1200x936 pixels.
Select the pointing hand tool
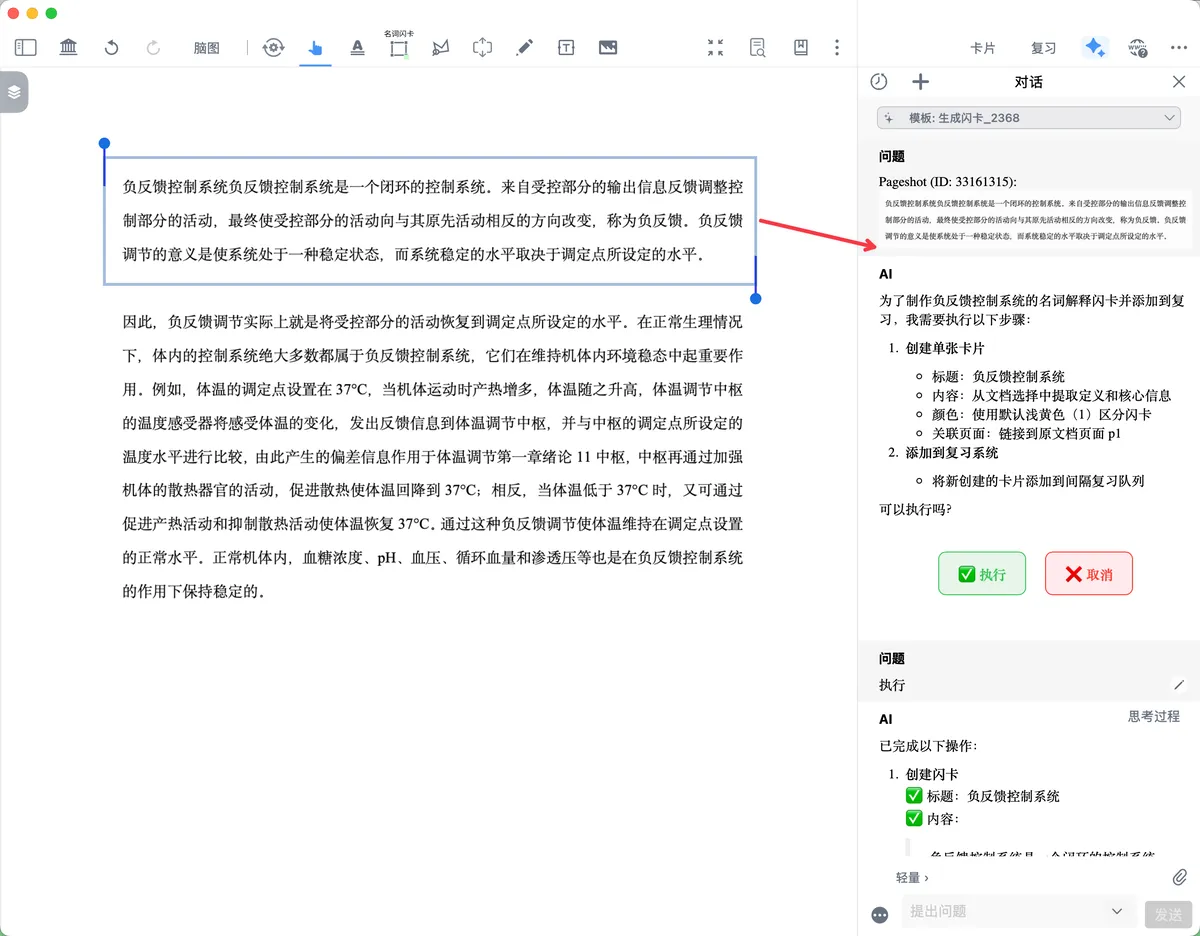pyautogui.click(x=315, y=47)
